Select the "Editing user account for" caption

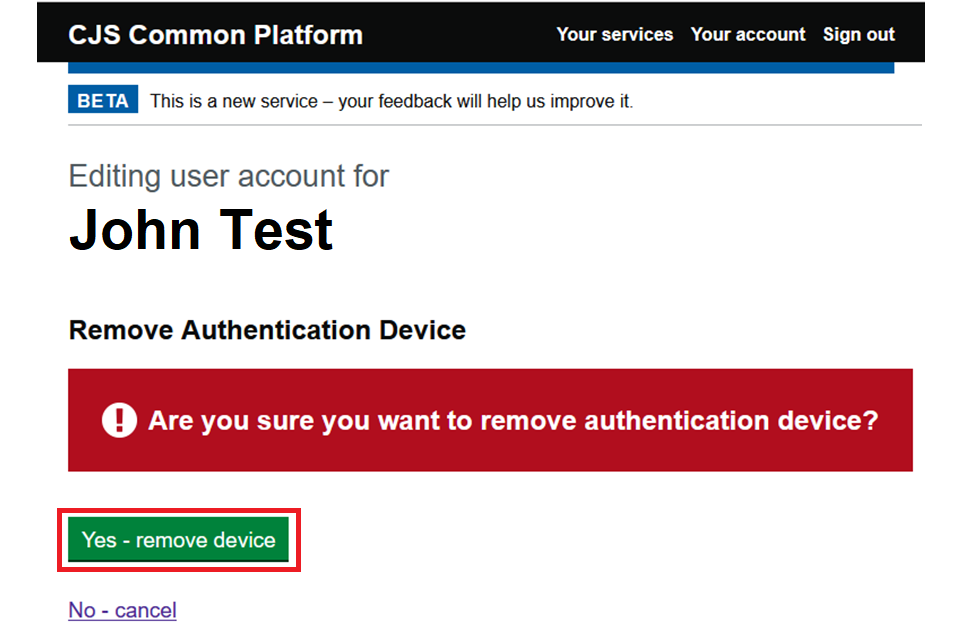[229, 176]
